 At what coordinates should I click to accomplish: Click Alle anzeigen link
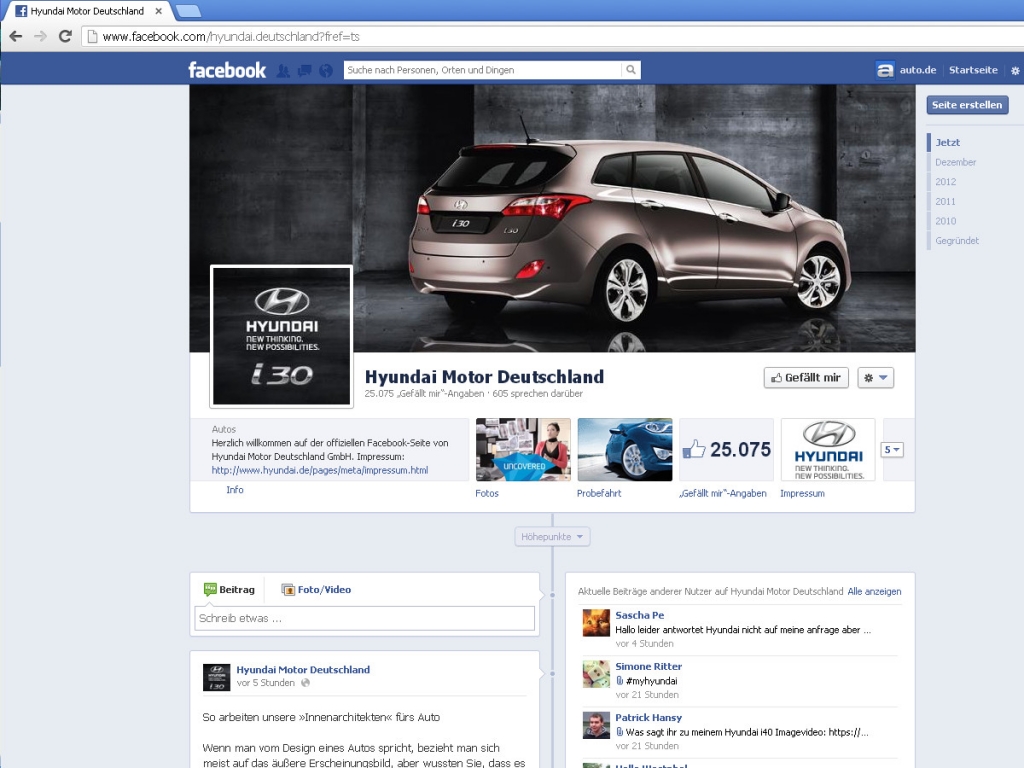pos(874,591)
